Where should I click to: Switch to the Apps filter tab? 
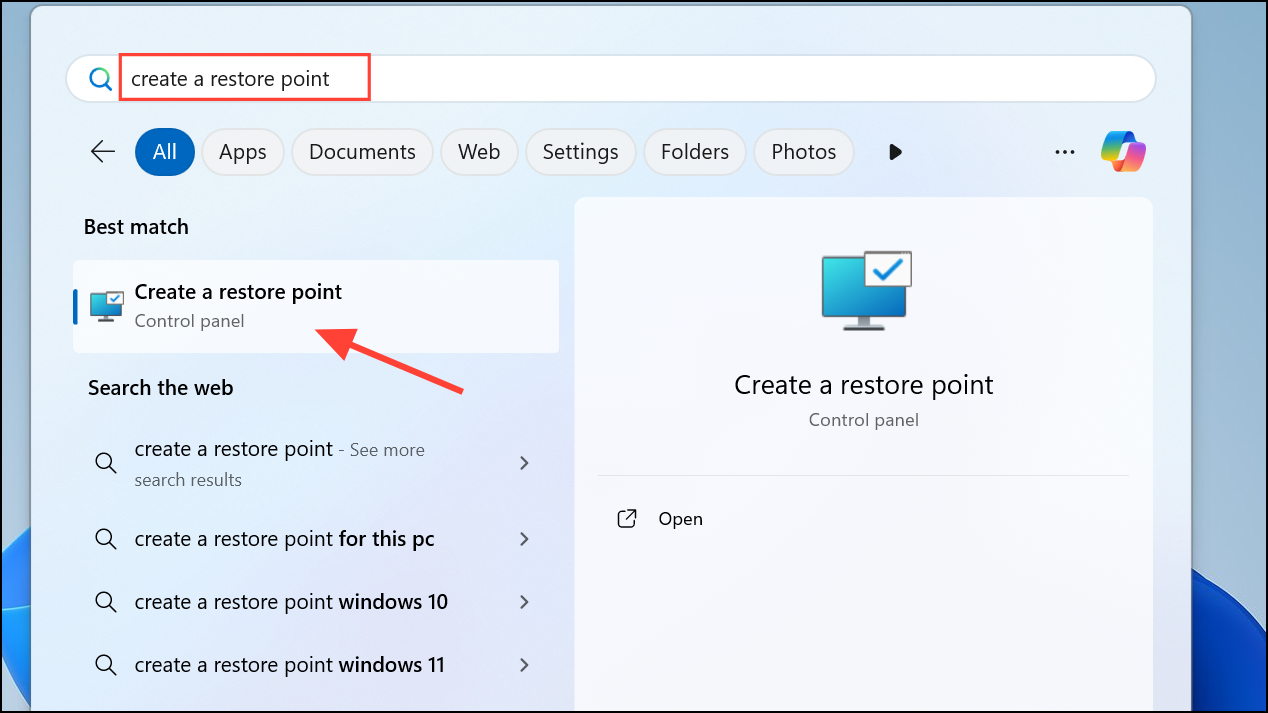(243, 152)
